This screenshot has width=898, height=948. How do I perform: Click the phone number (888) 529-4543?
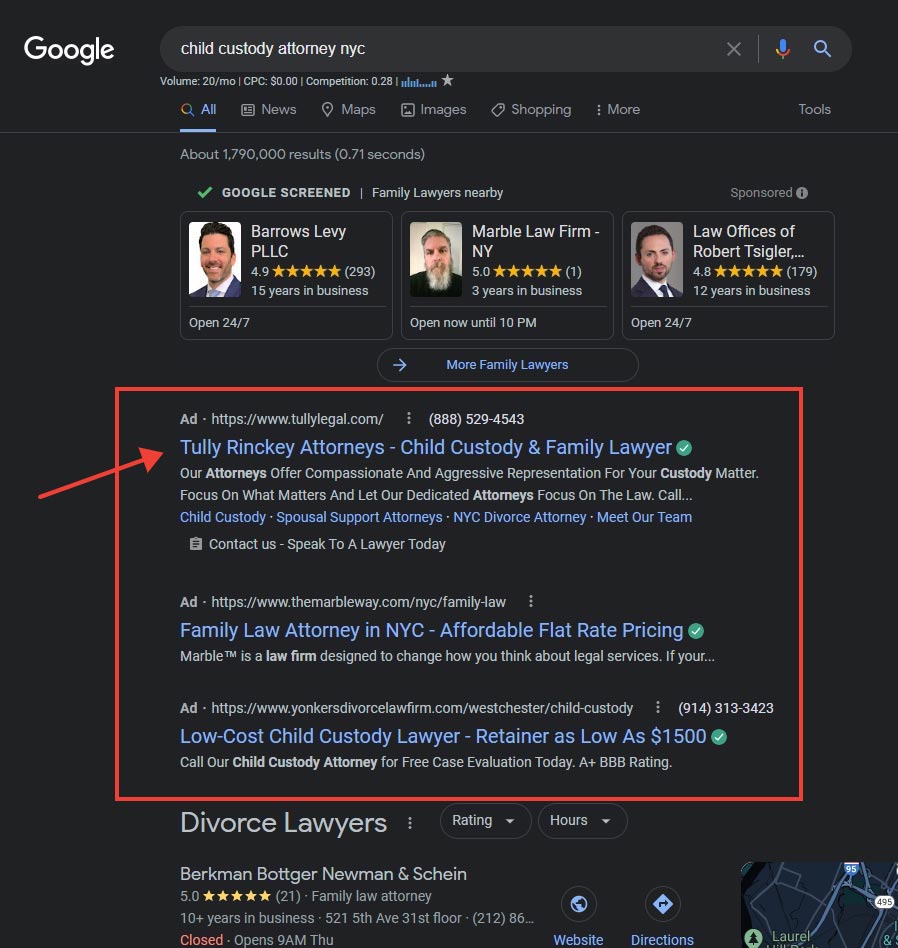click(477, 419)
